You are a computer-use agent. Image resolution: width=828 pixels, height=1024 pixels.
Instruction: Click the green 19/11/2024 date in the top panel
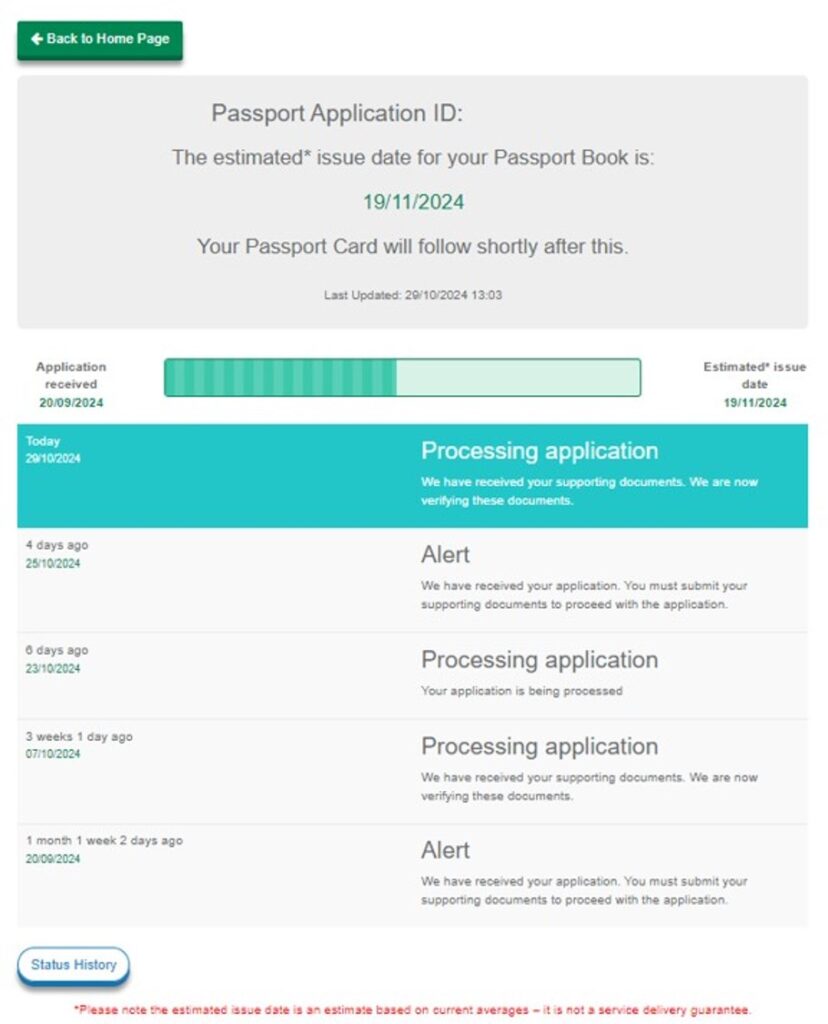tap(413, 202)
